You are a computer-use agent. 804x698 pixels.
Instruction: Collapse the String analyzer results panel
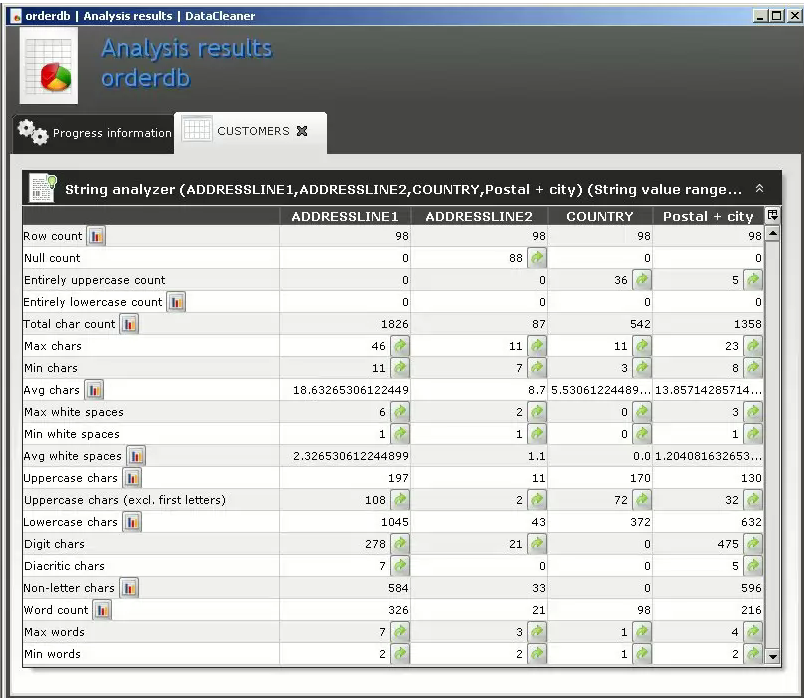(760, 188)
